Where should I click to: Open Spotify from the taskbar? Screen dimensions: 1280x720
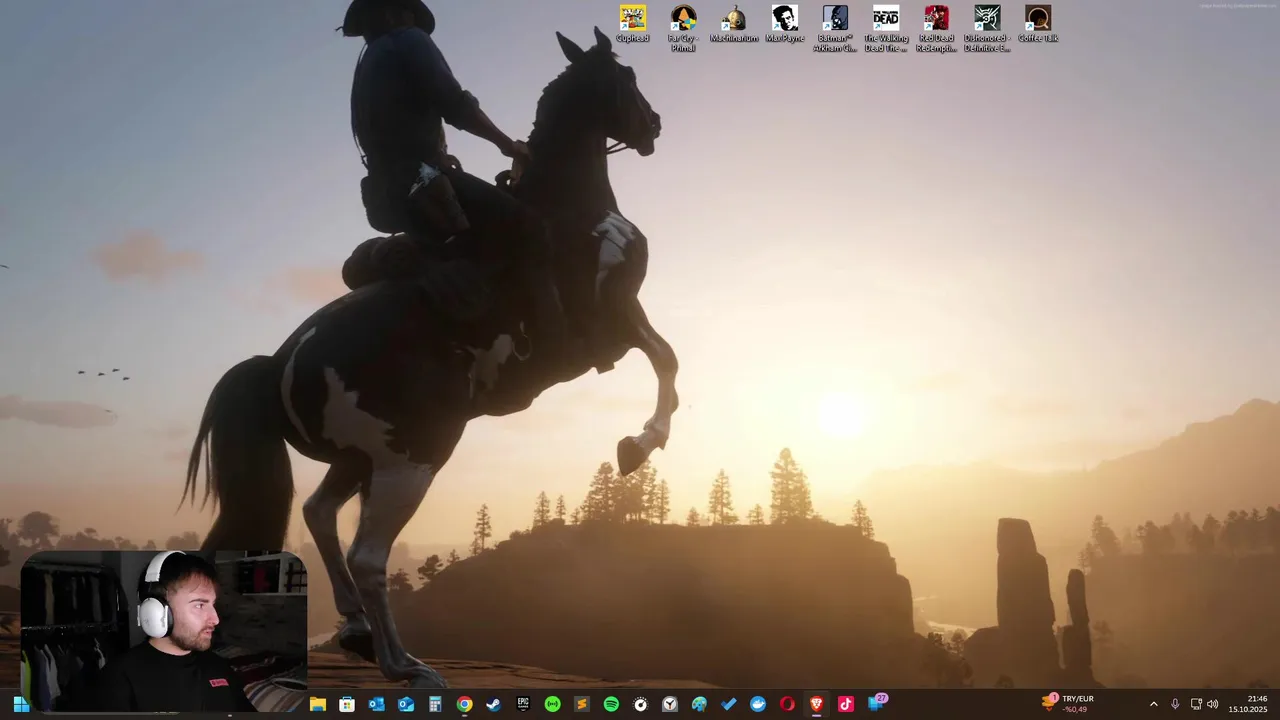pos(611,704)
